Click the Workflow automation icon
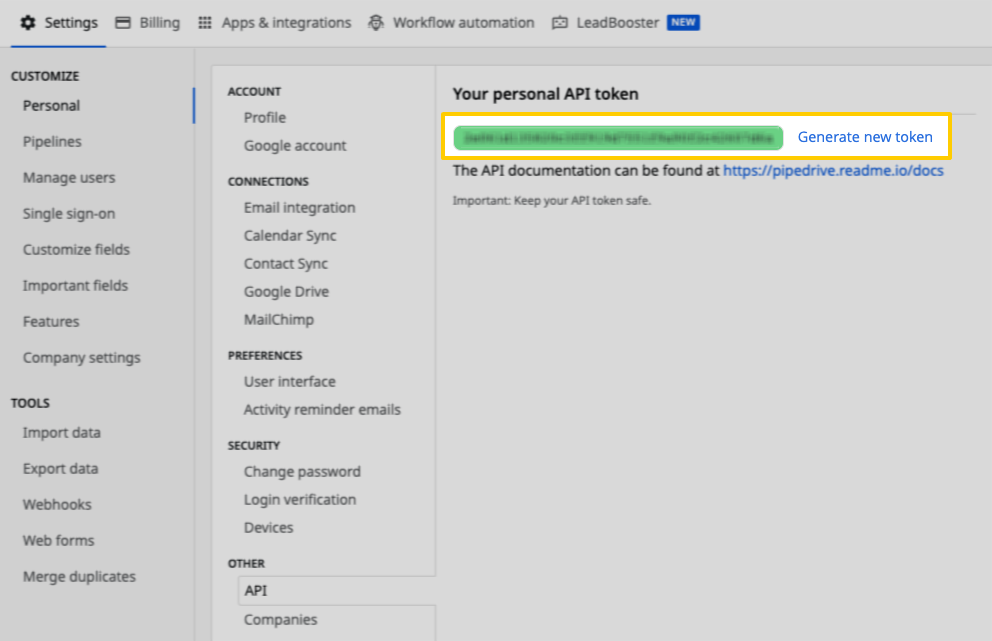The width and height of the screenshot is (992, 641). pos(376,22)
